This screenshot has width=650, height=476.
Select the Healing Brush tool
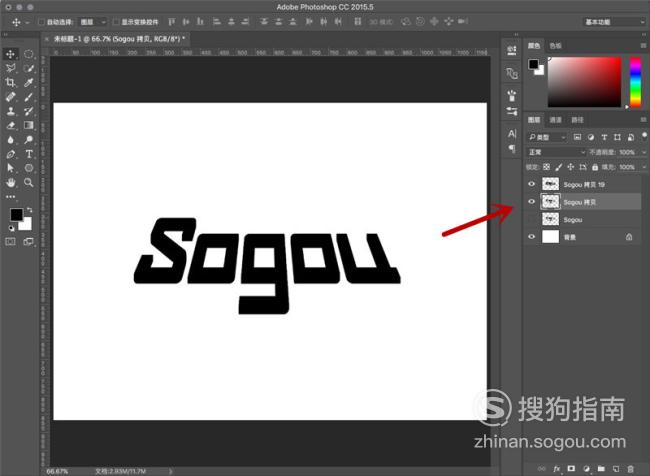pyautogui.click(x=10, y=97)
